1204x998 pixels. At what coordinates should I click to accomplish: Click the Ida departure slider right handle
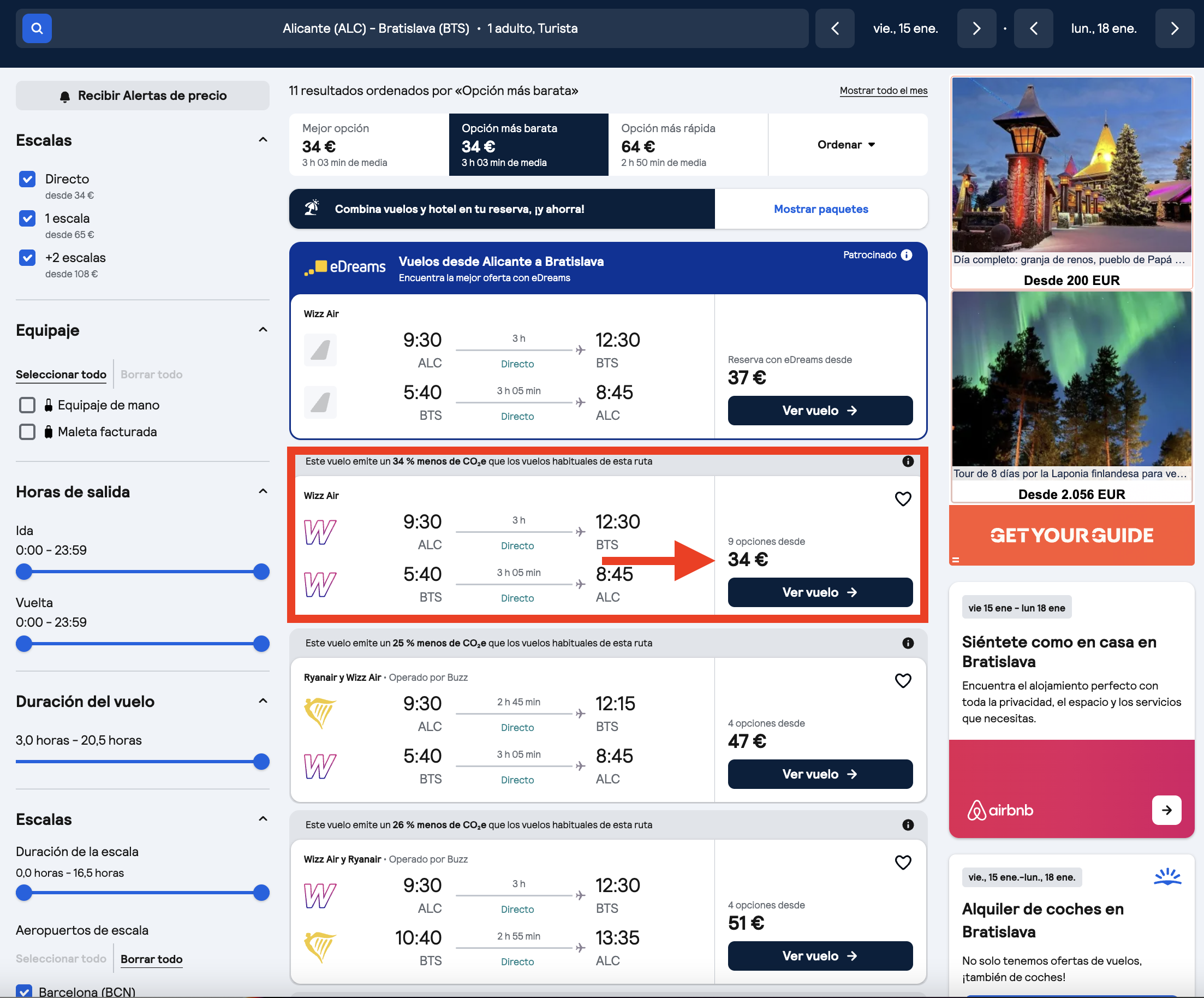261,572
